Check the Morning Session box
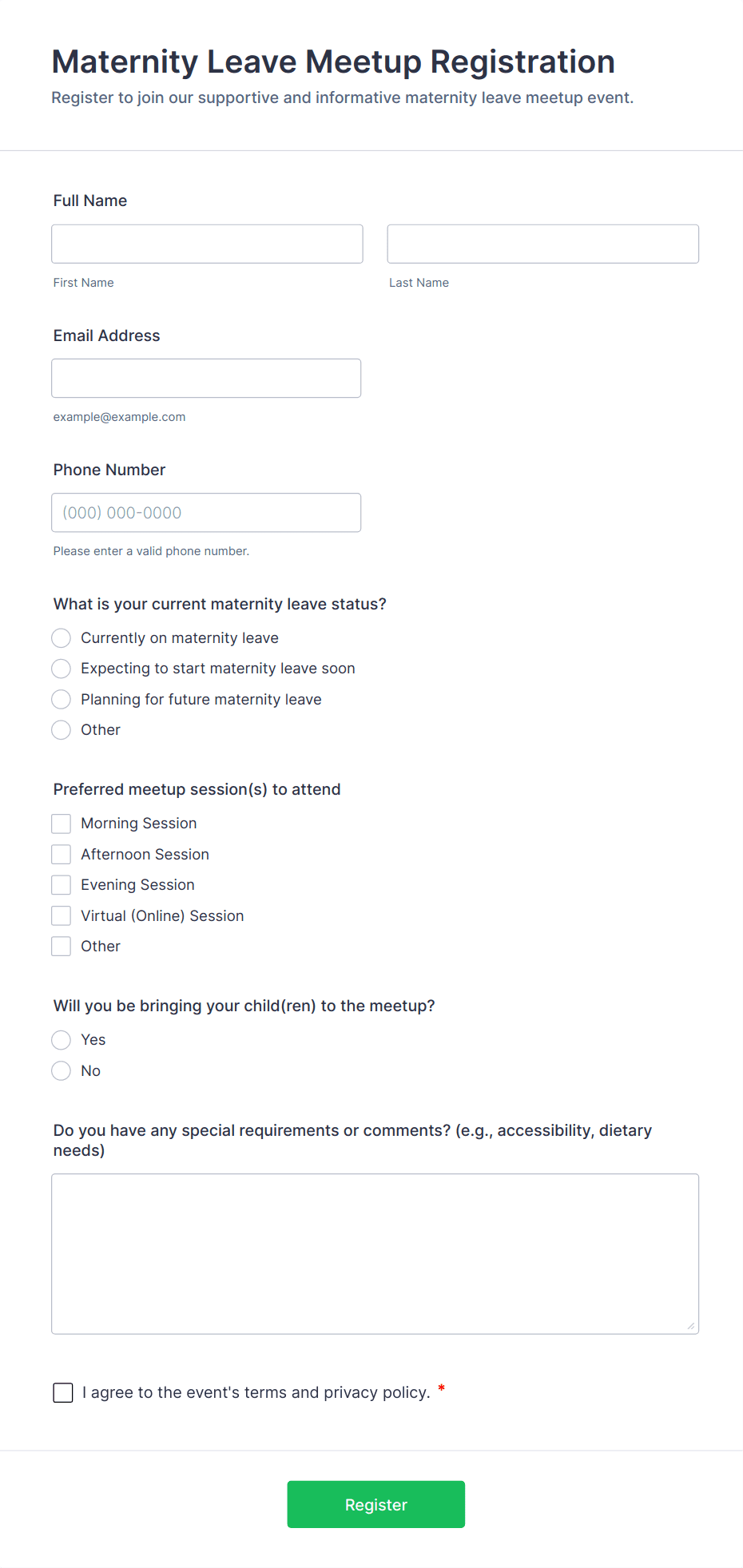The width and height of the screenshot is (743, 1568). (x=62, y=824)
